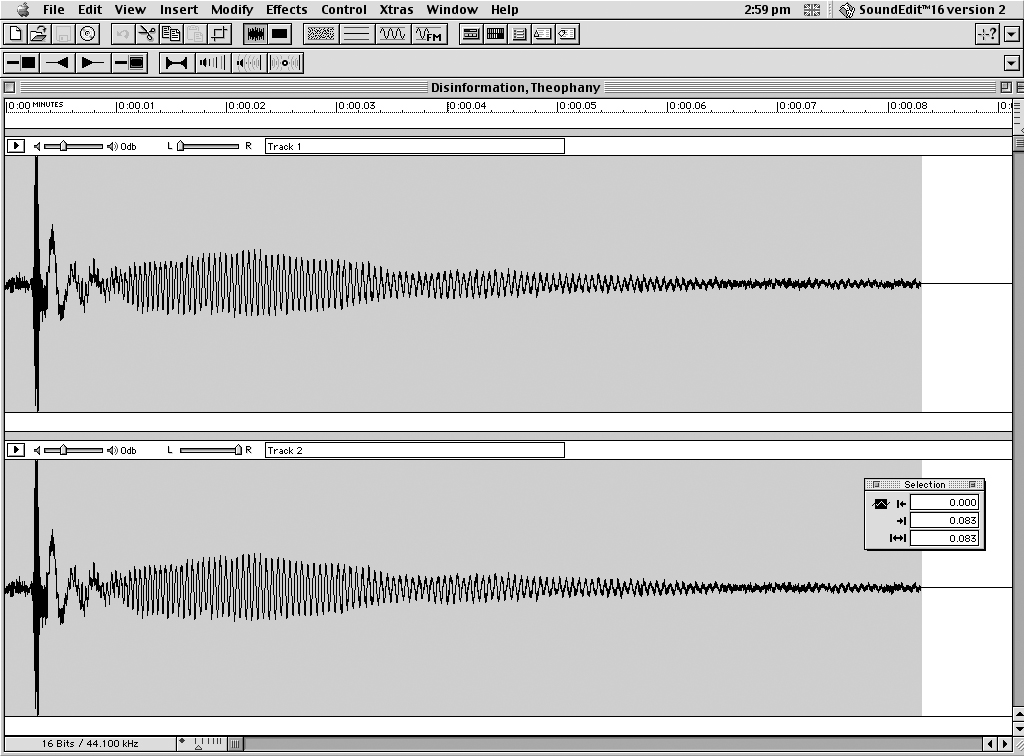Expand the top toolbar dropdown arrow
The image size is (1024, 756).
coord(1010,34)
